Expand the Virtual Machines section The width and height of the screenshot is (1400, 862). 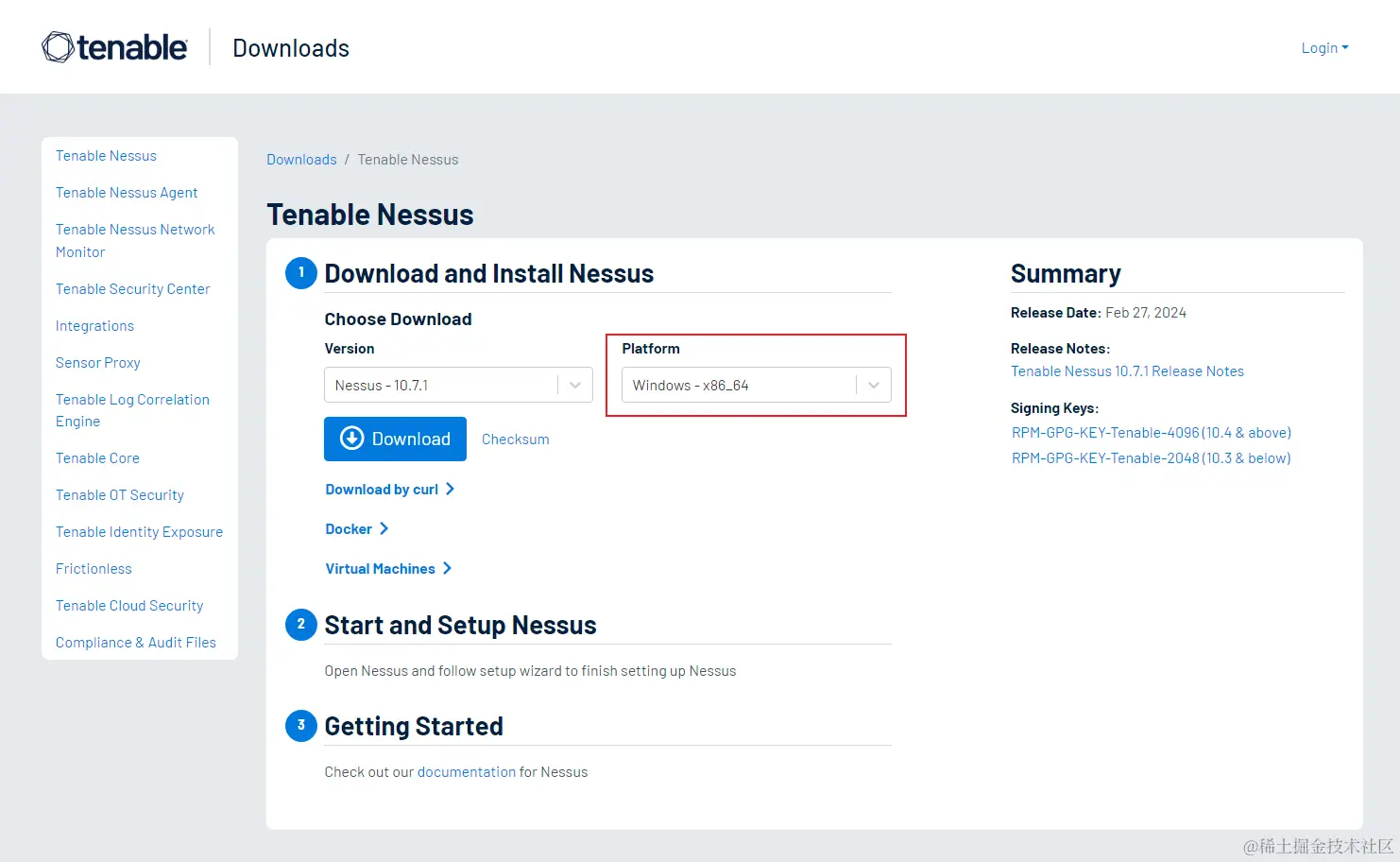pyautogui.click(x=388, y=569)
